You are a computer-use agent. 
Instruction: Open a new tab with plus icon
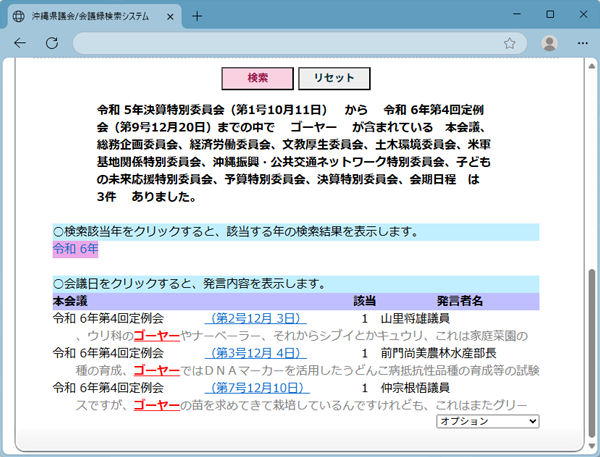coord(197,16)
